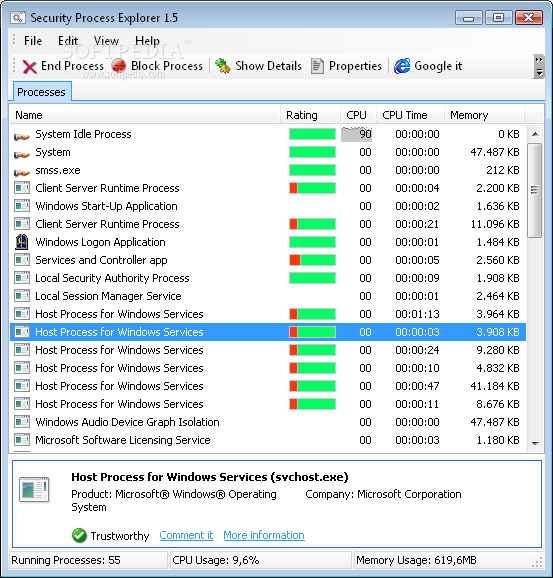Select the Local Session Manager Service row
This screenshot has height=578, width=553.
(x=268, y=296)
